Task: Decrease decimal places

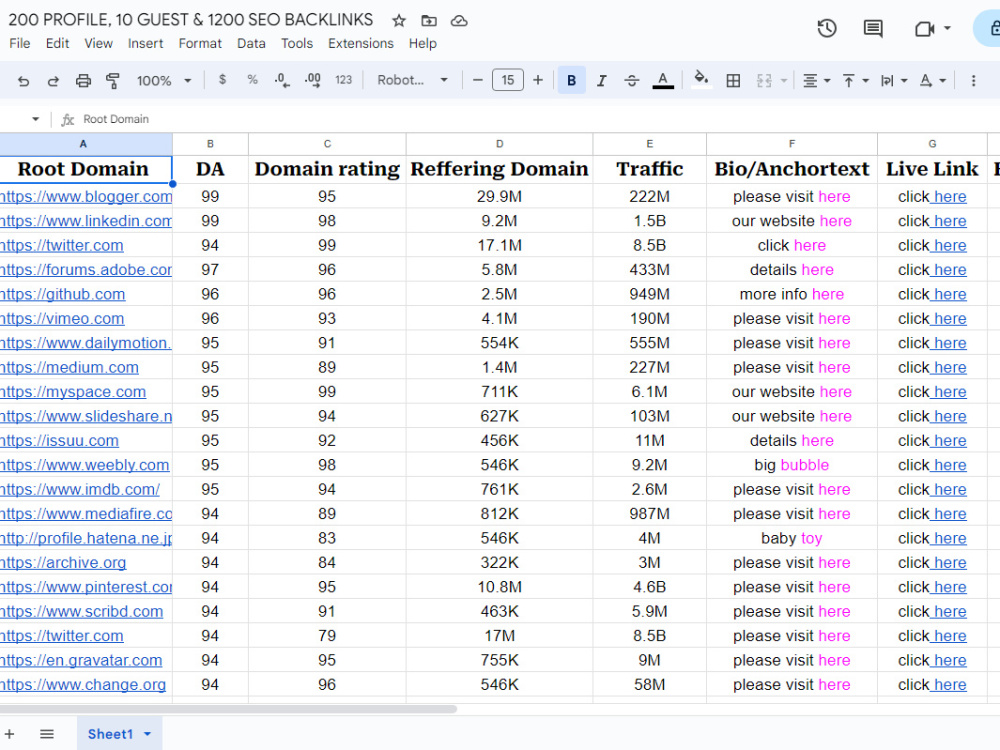Action: click(x=282, y=80)
